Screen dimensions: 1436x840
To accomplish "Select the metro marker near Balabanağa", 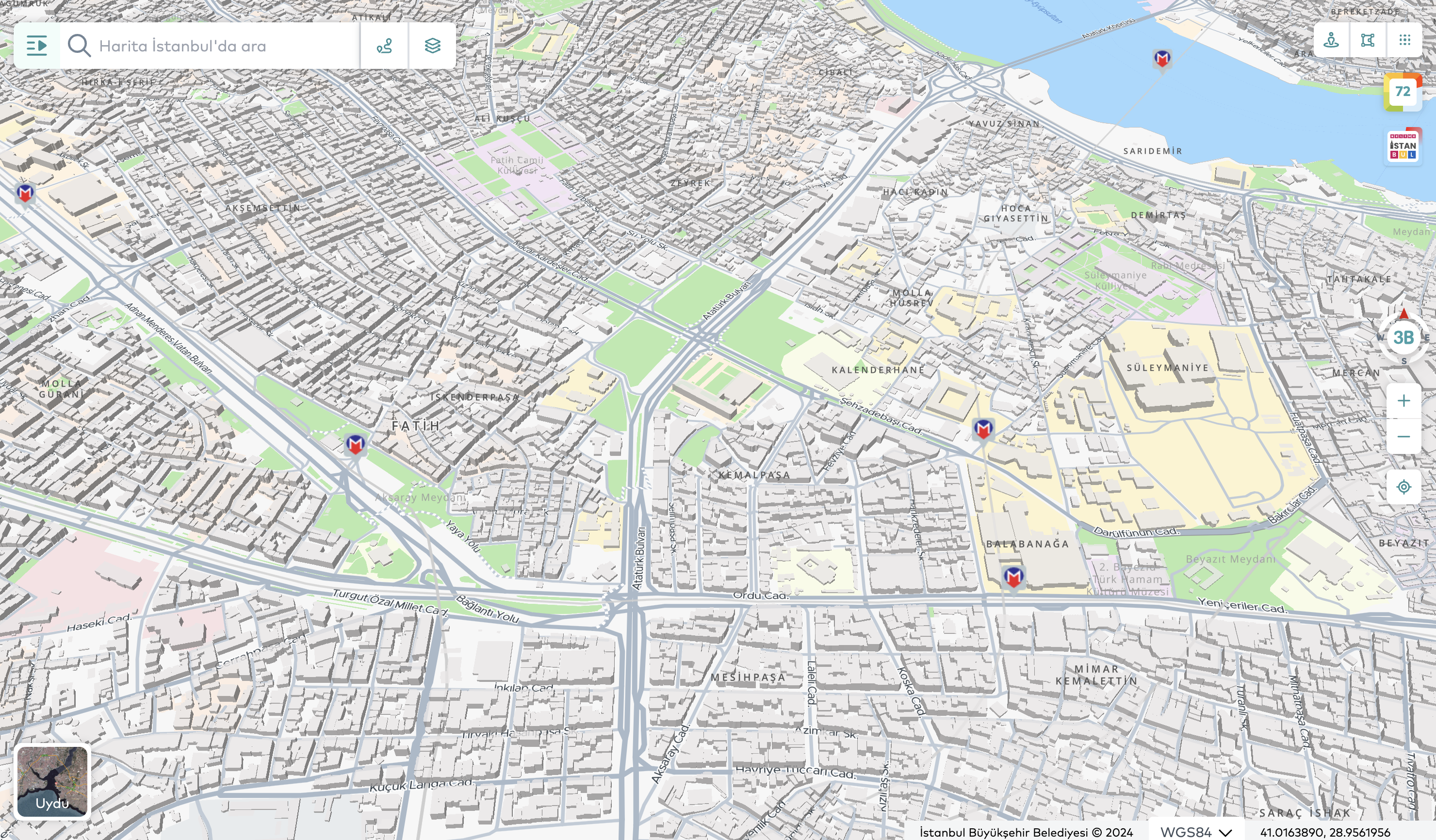I will 1012,577.
